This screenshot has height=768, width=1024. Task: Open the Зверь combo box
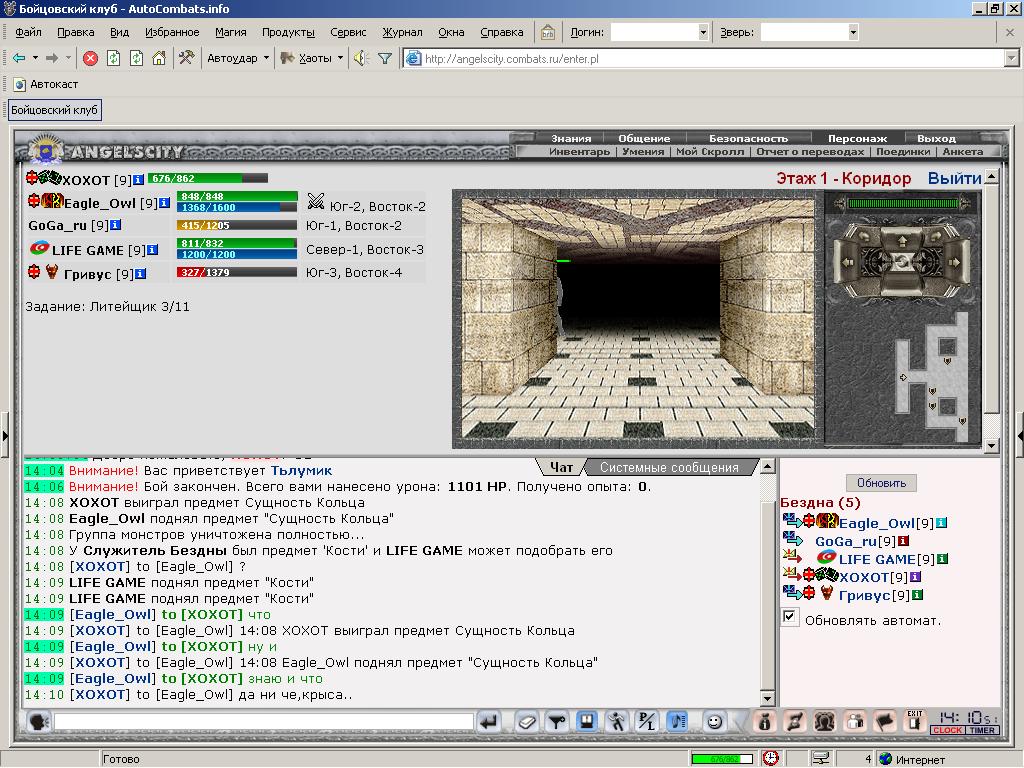(x=809, y=32)
